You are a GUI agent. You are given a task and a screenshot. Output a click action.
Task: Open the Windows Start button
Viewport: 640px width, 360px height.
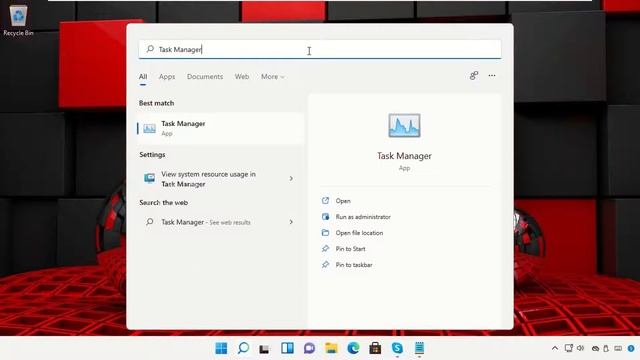221,348
